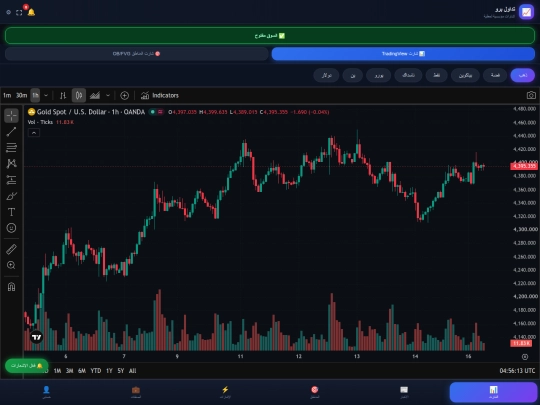This screenshot has height=405, width=540.
Task: Select the oil (نفط) asset chip
Action: (436, 75)
